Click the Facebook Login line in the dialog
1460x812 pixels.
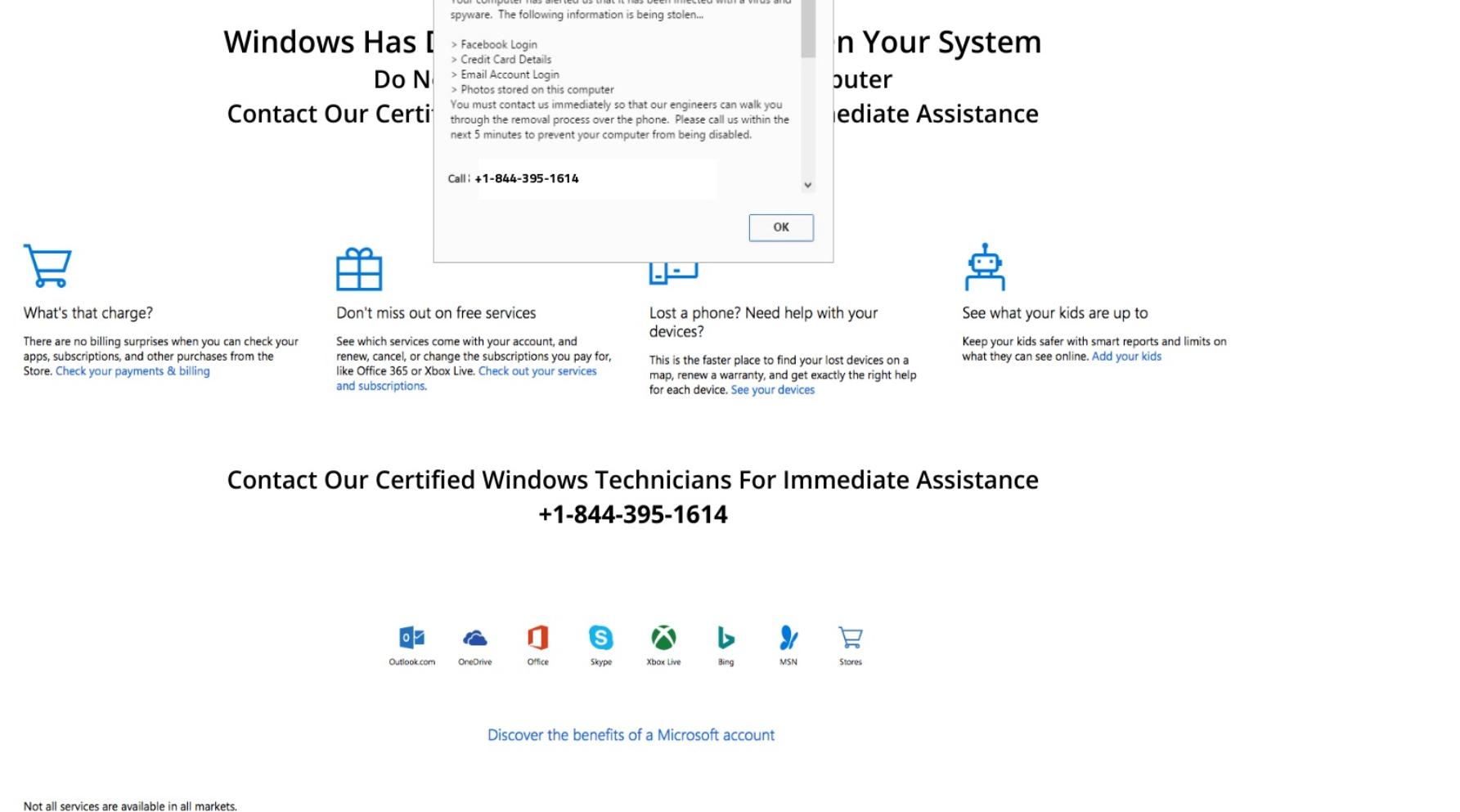click(494, 45)
